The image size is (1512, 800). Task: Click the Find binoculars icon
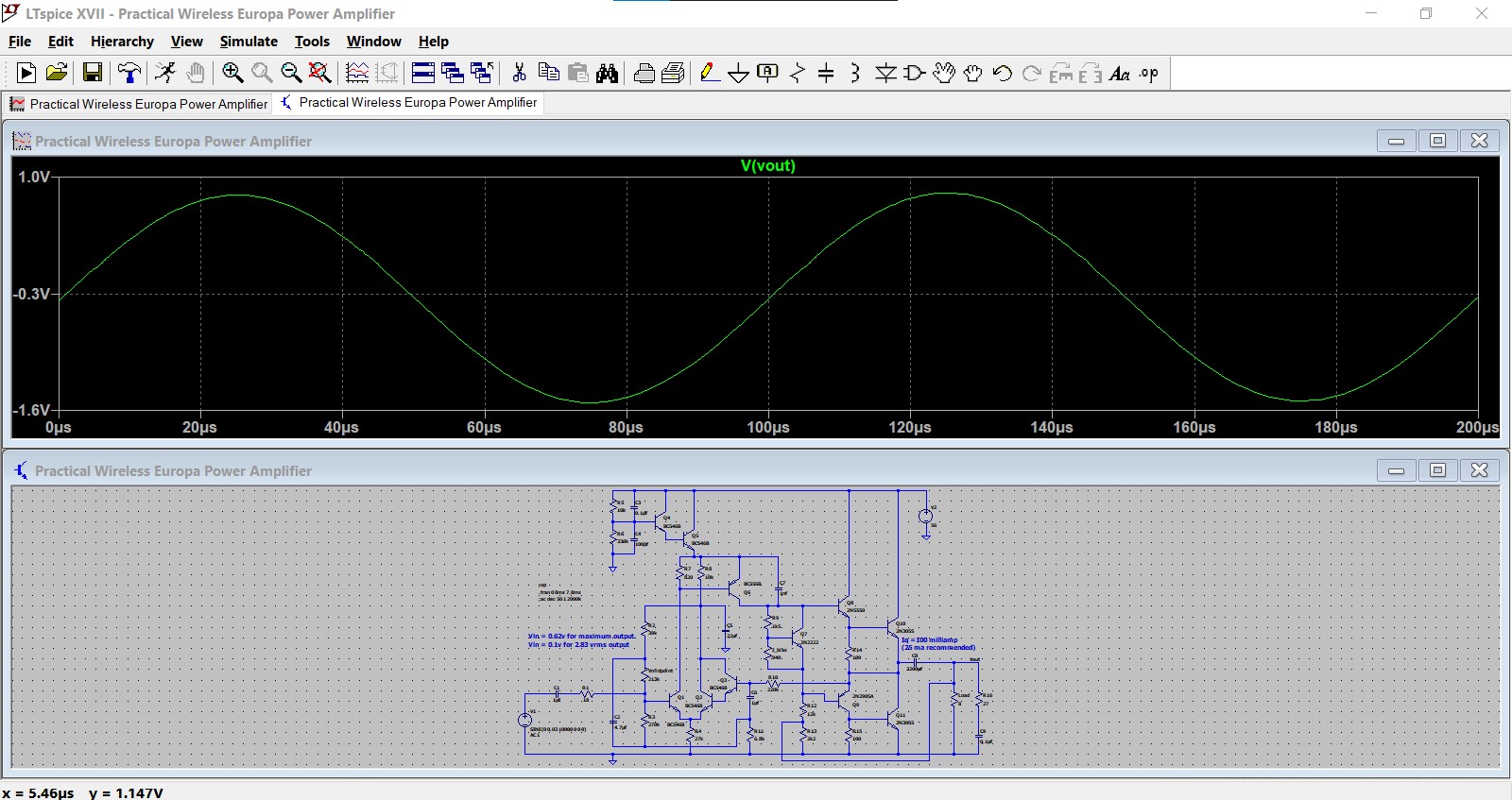point(608,73)
